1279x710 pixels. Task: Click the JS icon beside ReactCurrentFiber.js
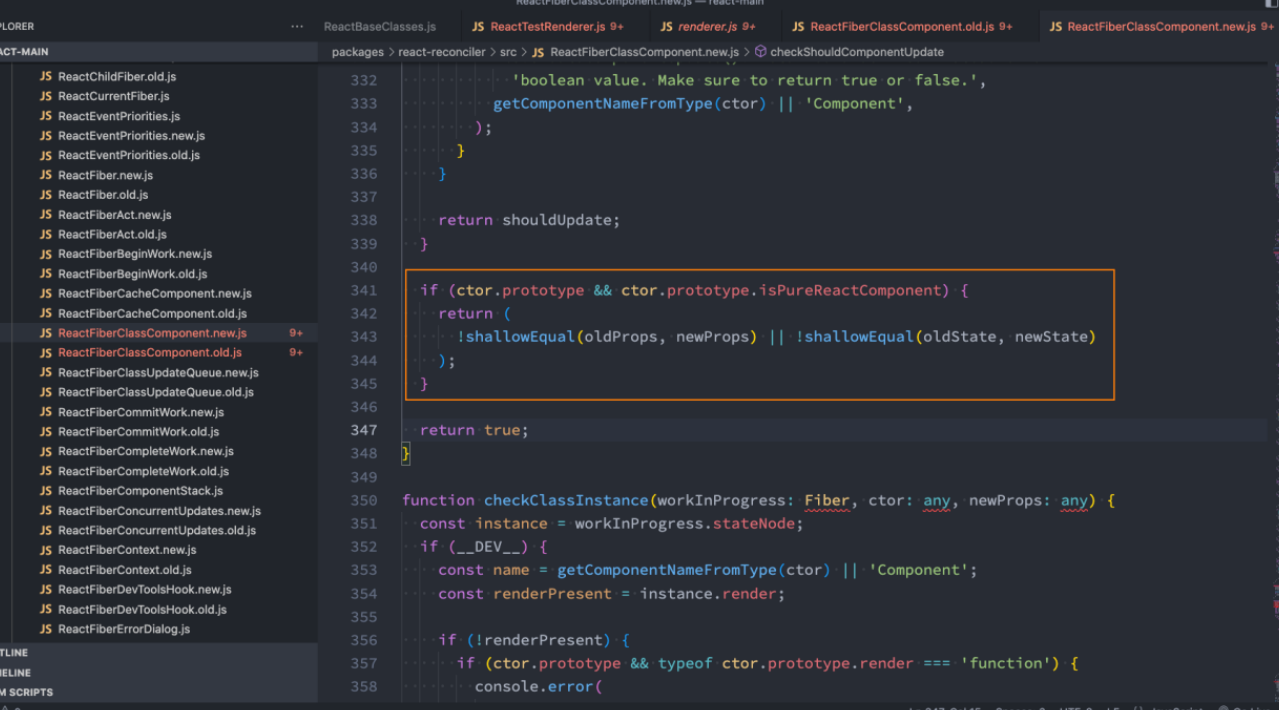point(46,96)
